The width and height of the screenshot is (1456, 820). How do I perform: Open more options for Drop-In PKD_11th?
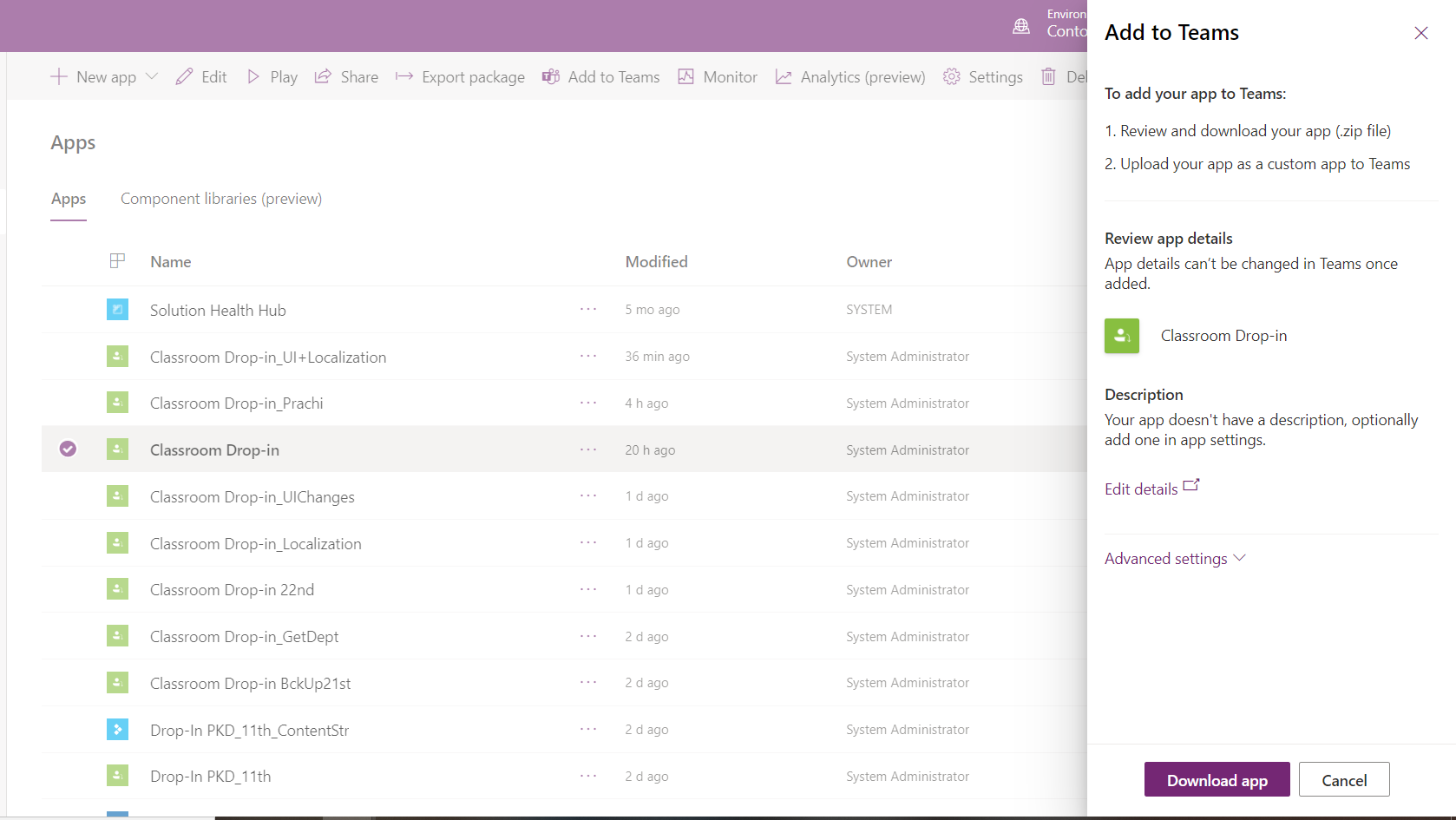tap(588, 776)
